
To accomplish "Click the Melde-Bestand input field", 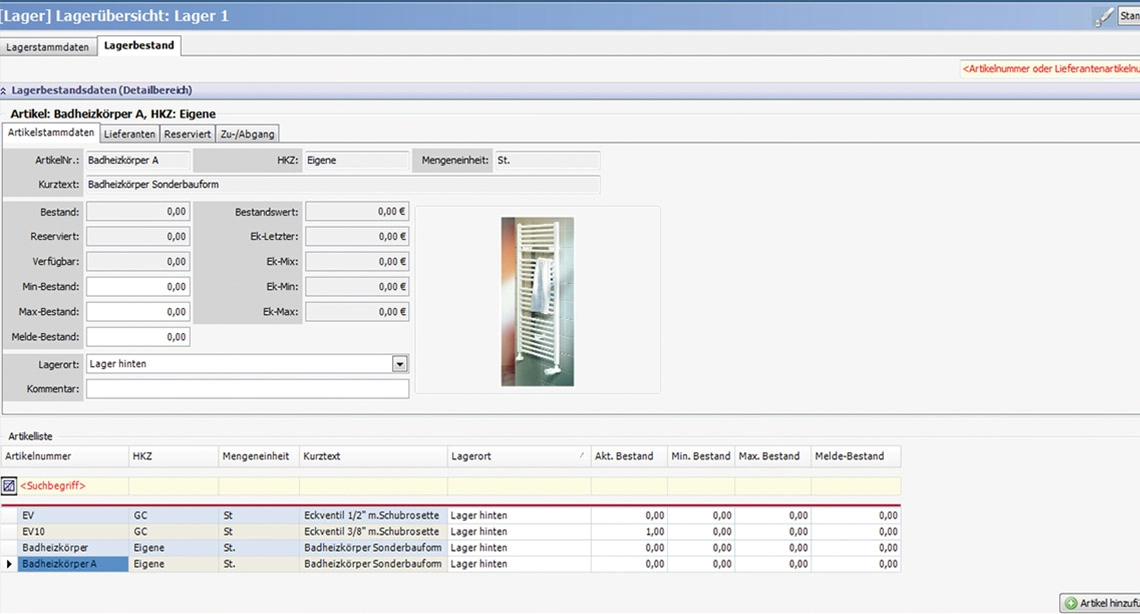I will [138, 338].
